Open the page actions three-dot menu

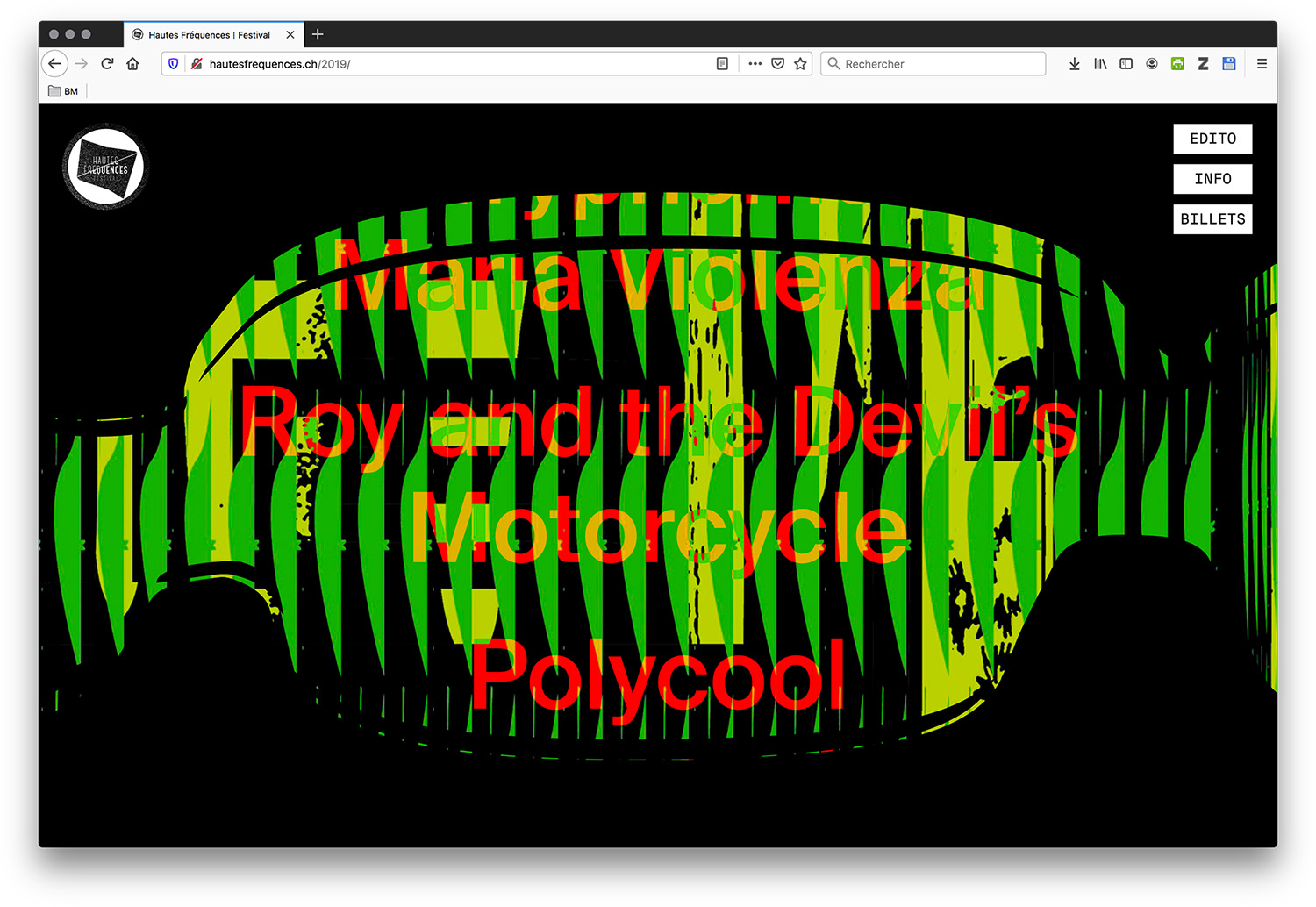(x=755, y=64)
